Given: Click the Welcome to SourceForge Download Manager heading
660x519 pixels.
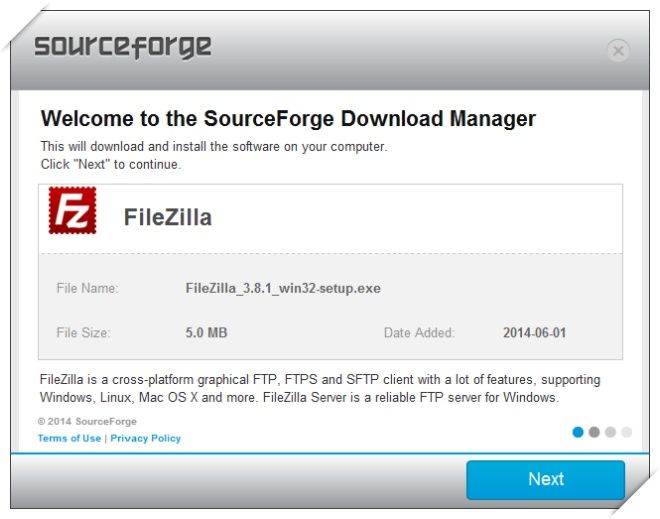Looking at the screenshot, I should [288, 118].
